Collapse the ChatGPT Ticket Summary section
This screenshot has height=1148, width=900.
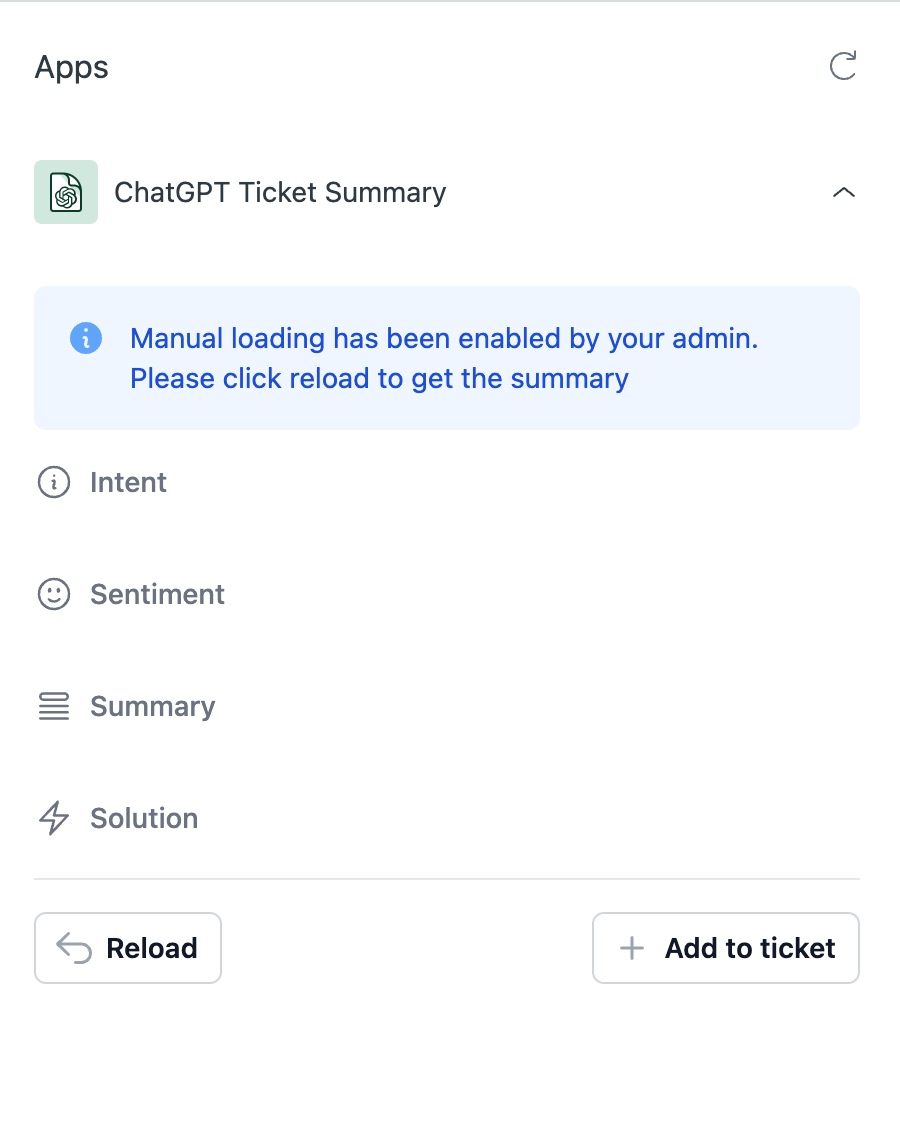[844, 193]
